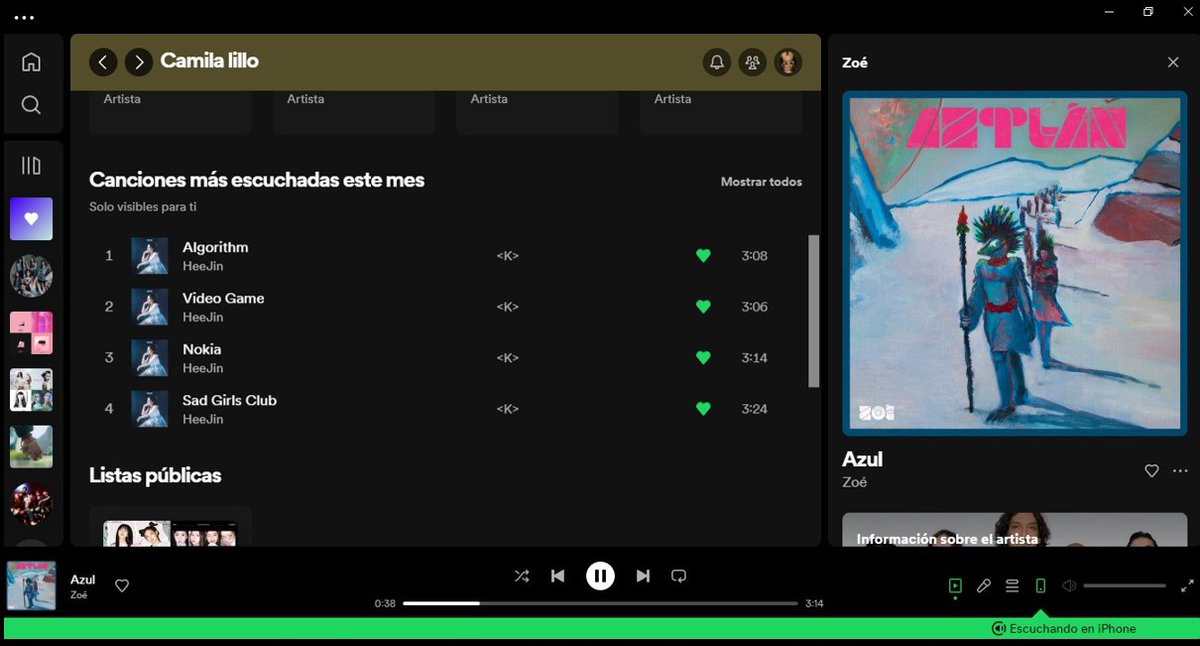Open Información sobre el artista card
The image size is (1200, 646).
pyautogui.click(x=1015, y=530)
